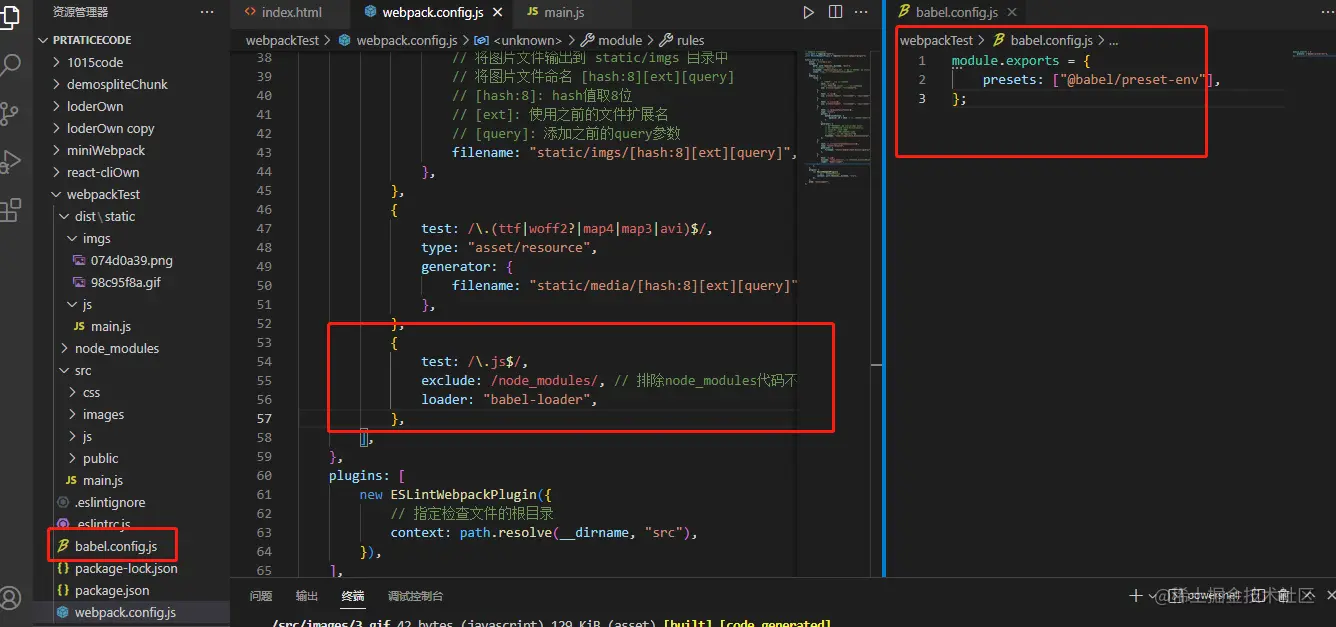This screenshot has height=627, width=1336.
Task: Select the babel.config.js tab in right editor
Action: [957, 13]
